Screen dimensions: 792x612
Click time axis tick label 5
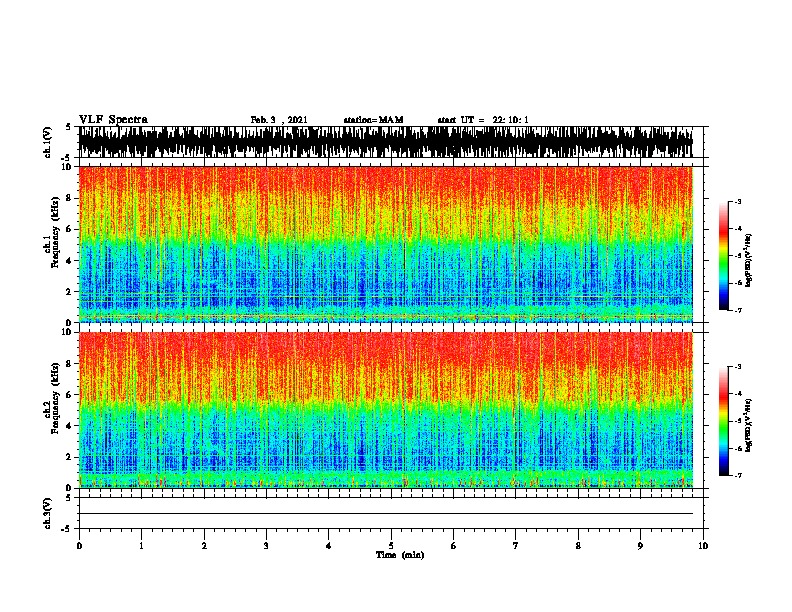tap(391, 546)
